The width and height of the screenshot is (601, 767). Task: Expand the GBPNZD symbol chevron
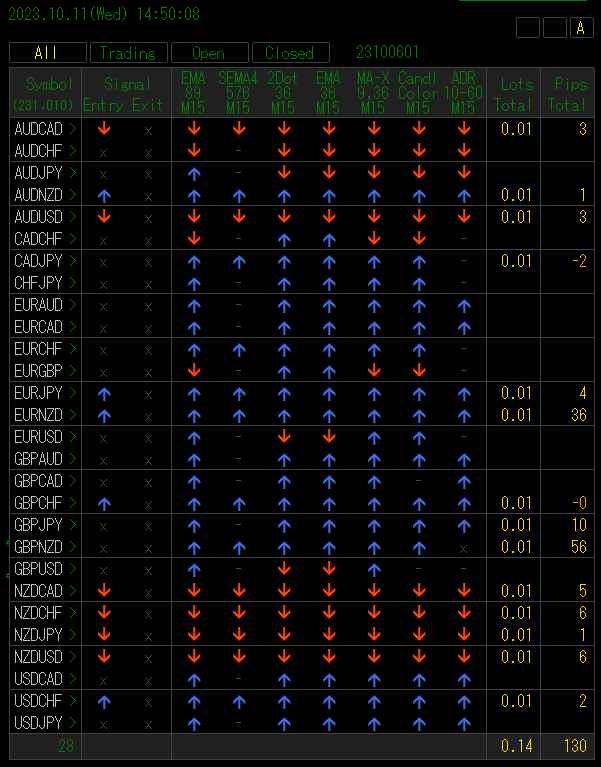pyautogui.click(x=73, y=547)
